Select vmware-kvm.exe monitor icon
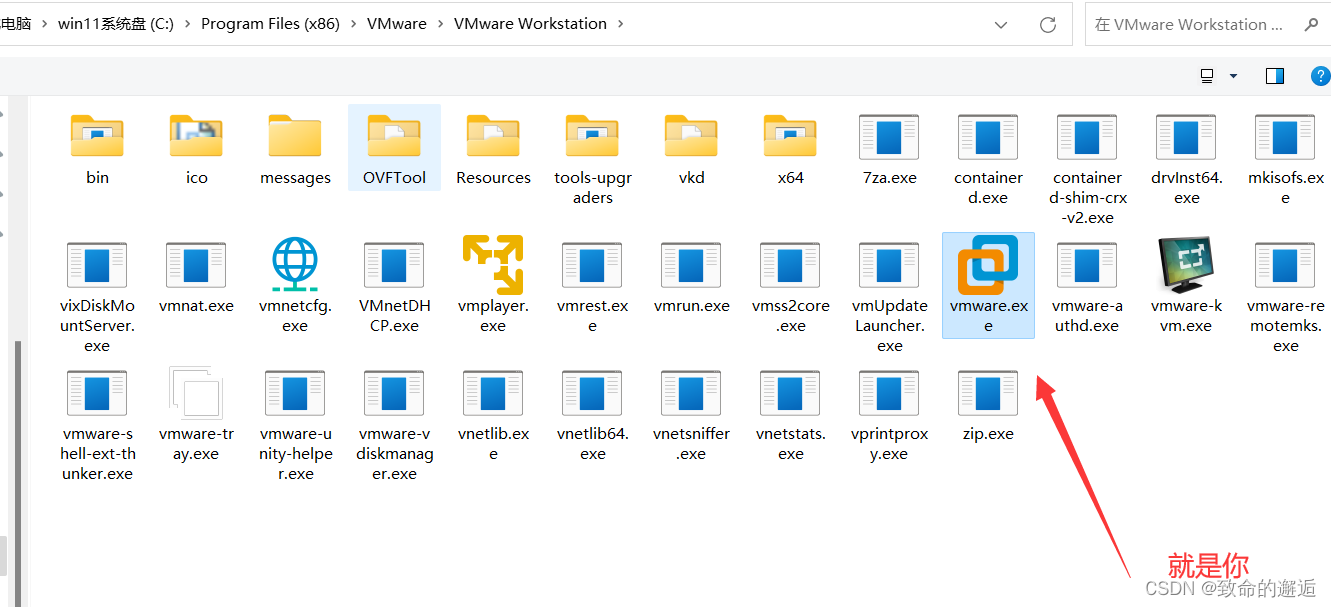This screenshot has height=607, width=1331. point(1186,264)
